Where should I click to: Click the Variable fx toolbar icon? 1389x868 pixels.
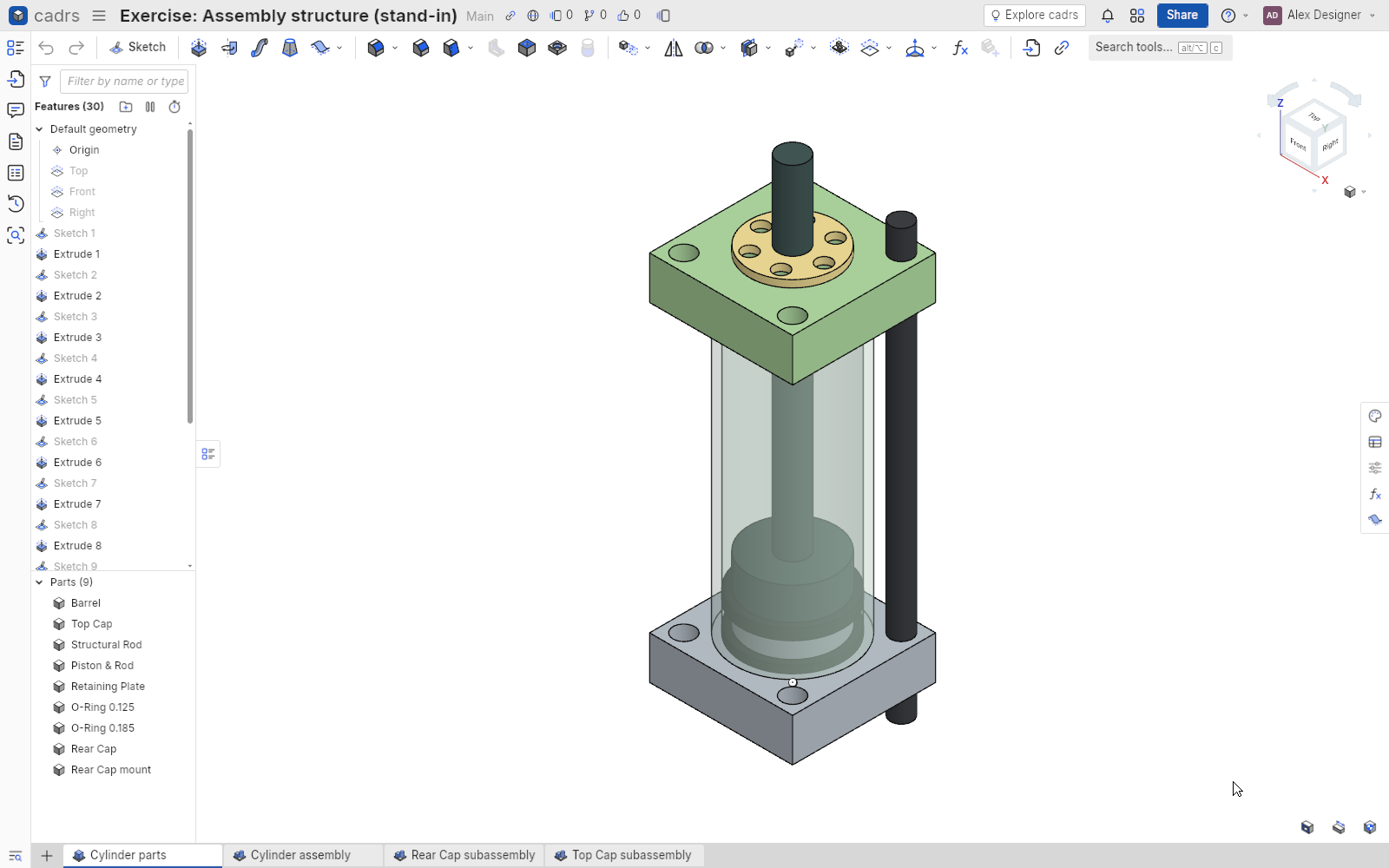960,48
